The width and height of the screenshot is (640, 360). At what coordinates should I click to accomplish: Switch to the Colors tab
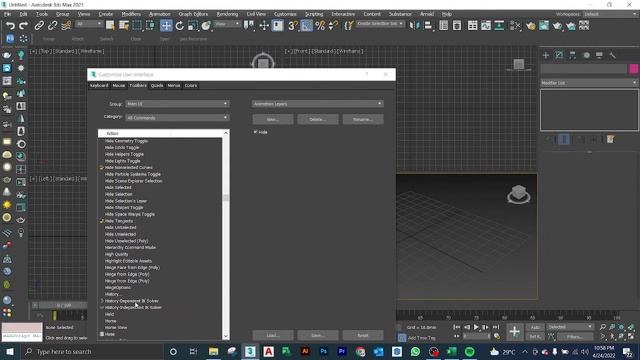(x=191, y=86)
